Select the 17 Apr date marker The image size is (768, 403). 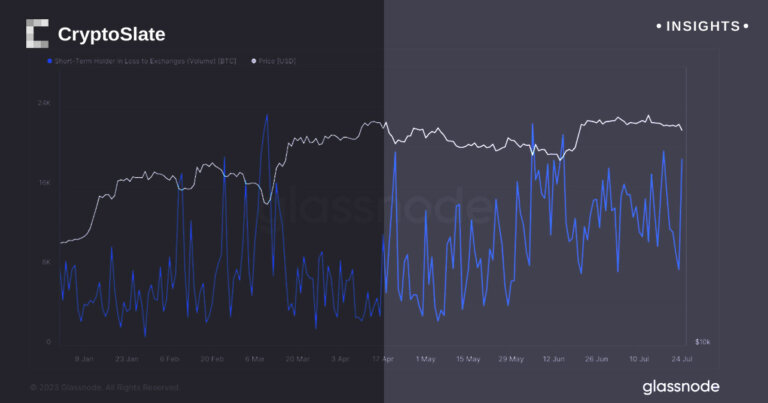pos(381,357)
